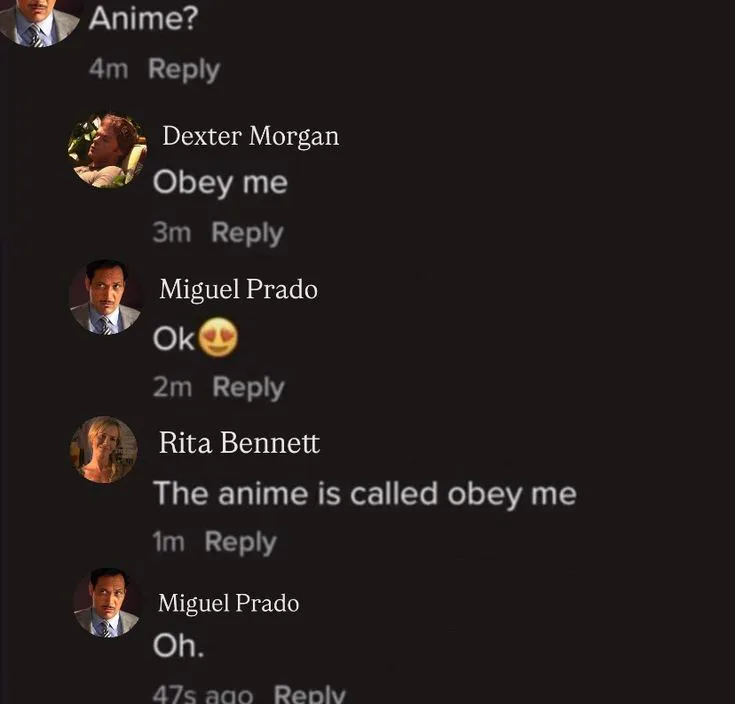Click Dexter Morgan's profile picture
The height and width of the screenshot is (704, 735).
[107, 151]
